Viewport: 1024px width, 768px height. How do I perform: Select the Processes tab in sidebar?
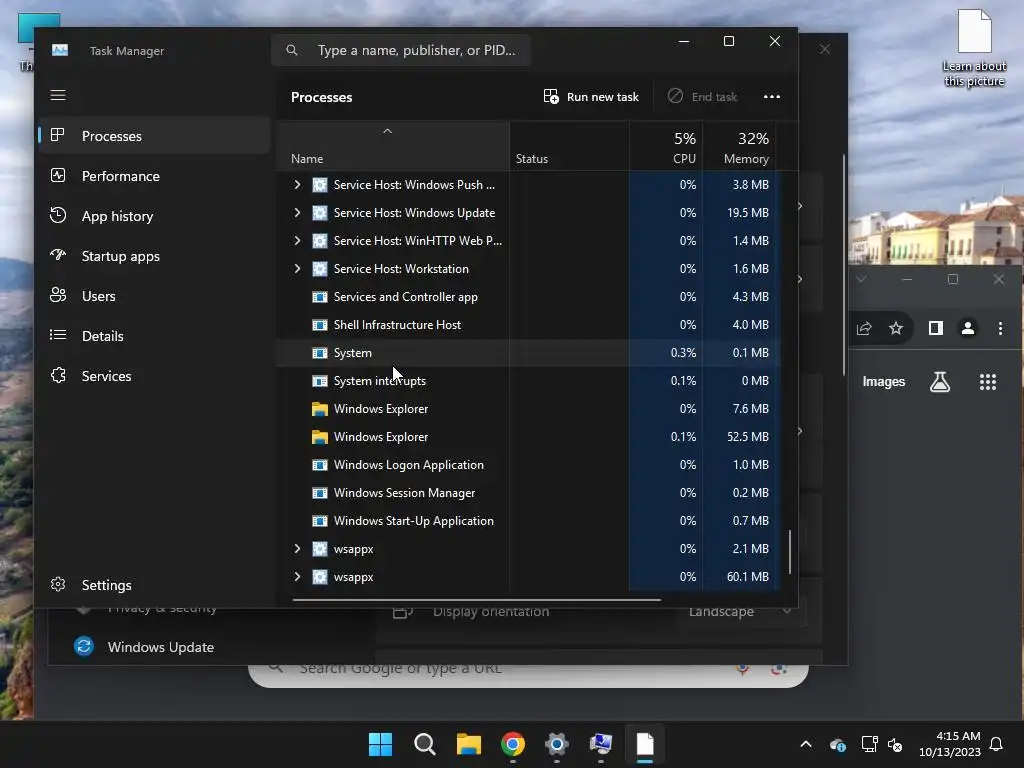[x=155, y=136]
